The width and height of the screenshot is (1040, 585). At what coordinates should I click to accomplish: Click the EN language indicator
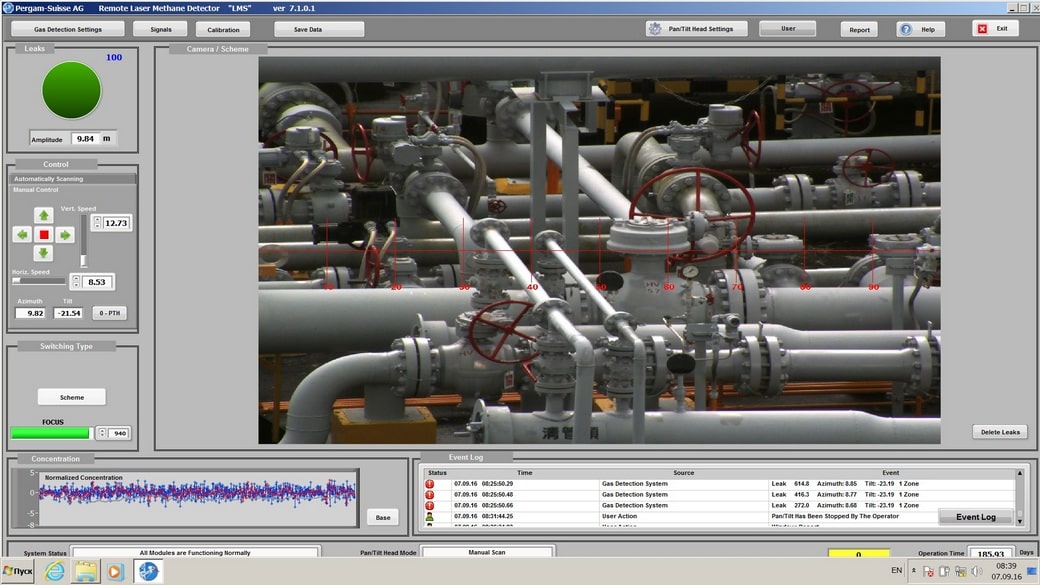[897, 570]
